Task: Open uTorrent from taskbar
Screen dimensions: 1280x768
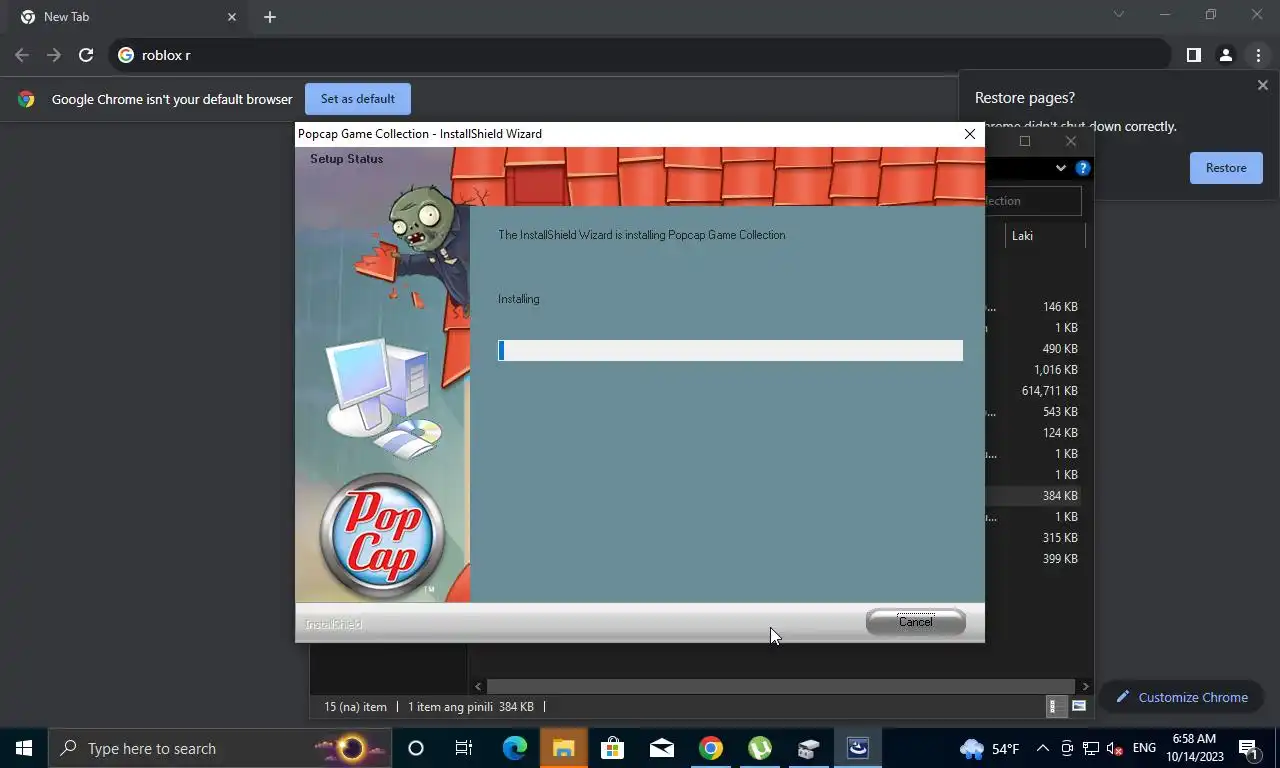Action: [759, 748]
